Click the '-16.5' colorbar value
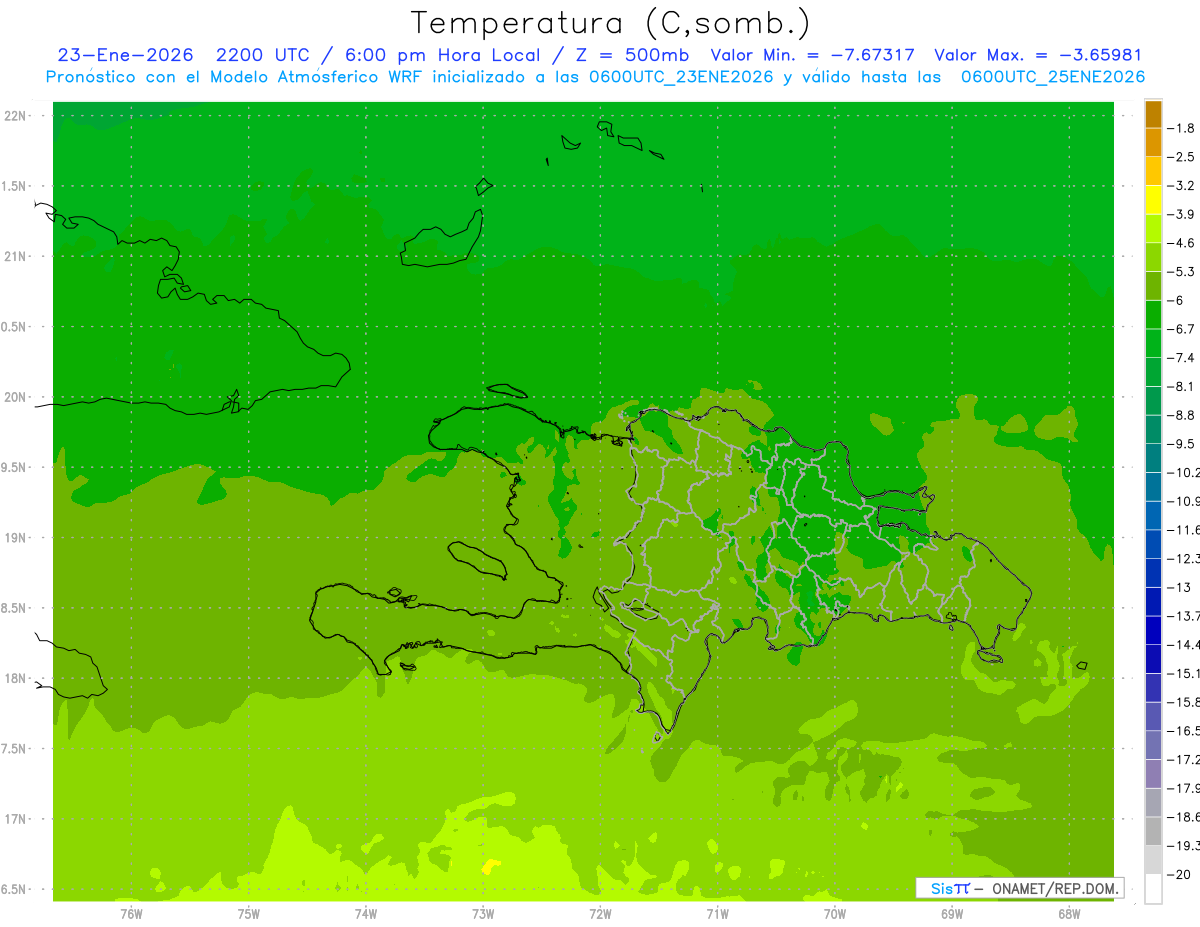Viewport: 1200px width, 927px height. point(1183,731)
